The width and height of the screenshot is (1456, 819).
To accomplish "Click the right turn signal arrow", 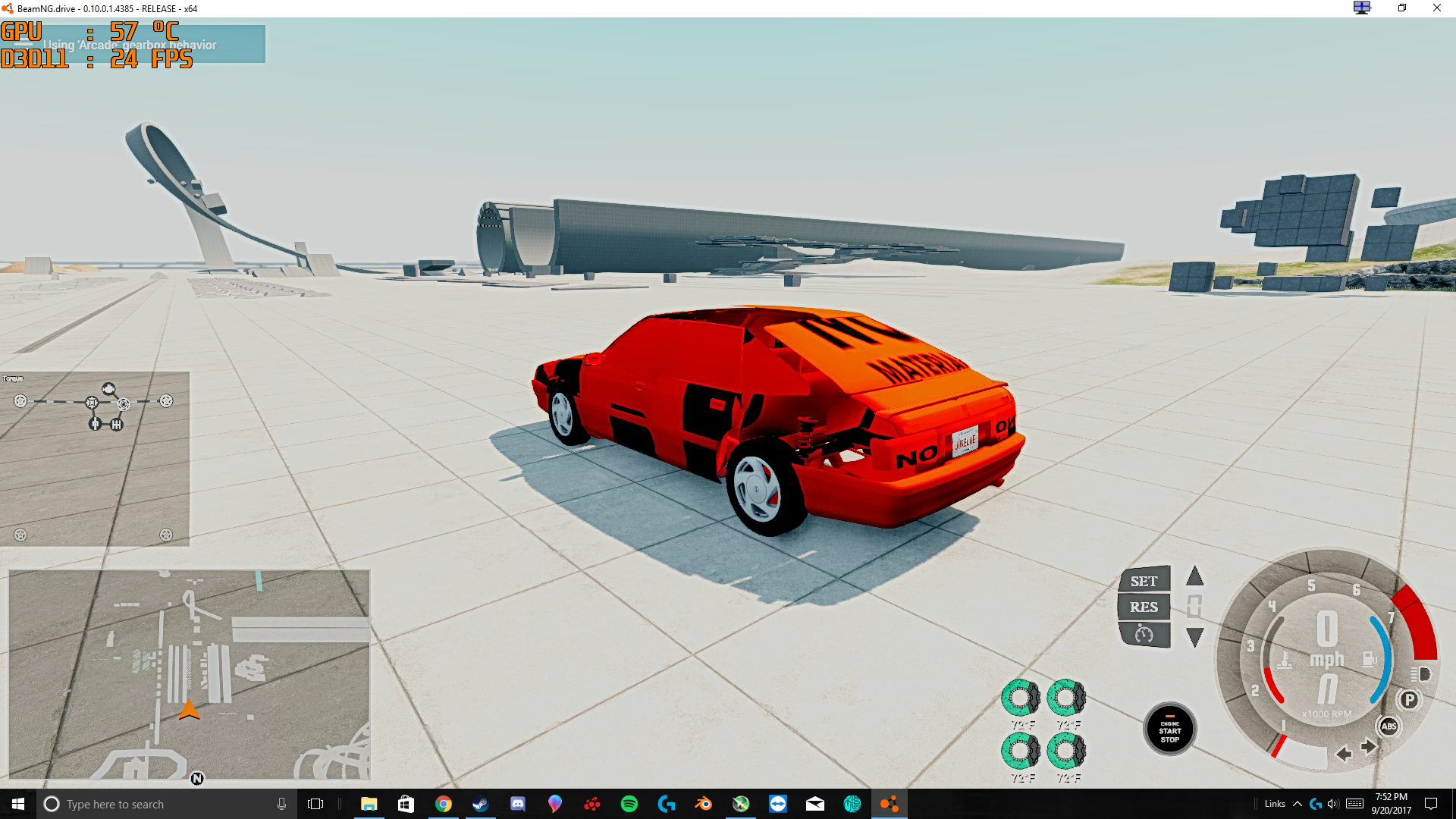I will pyautogui.click(x=1369, y=747).
